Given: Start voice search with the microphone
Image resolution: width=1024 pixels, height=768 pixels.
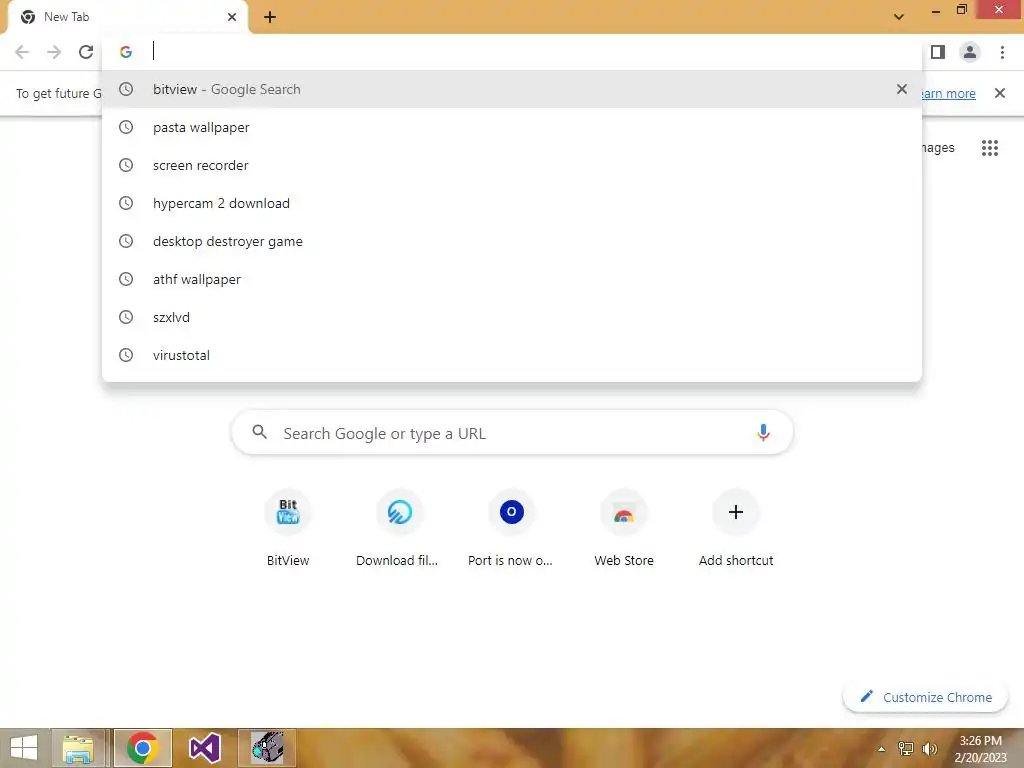Looking at the screenshot, I should (x=763, y=432).
